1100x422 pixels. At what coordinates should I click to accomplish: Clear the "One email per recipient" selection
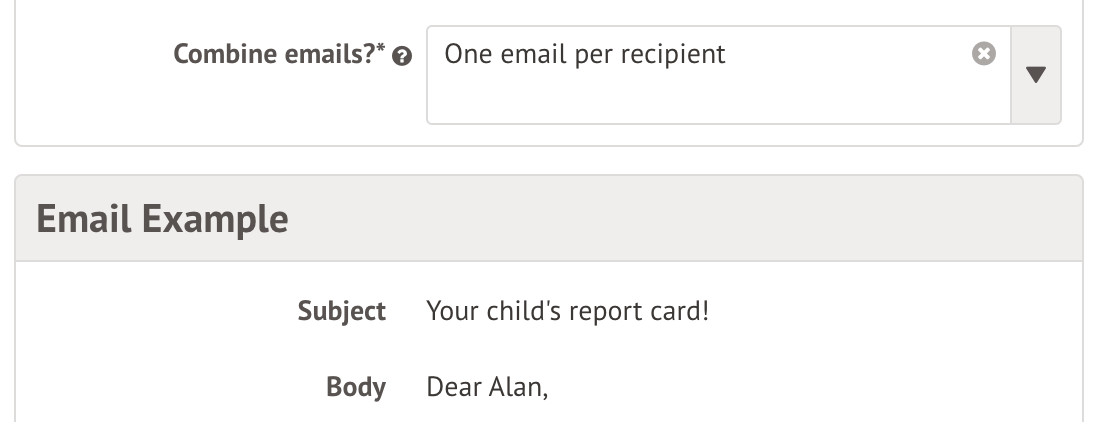984,54
